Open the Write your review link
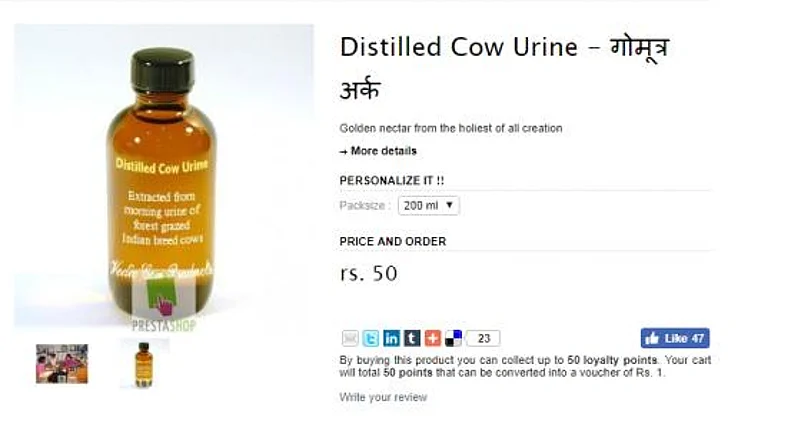This screenshot has height=434, width=801. (x=383, y=397)
